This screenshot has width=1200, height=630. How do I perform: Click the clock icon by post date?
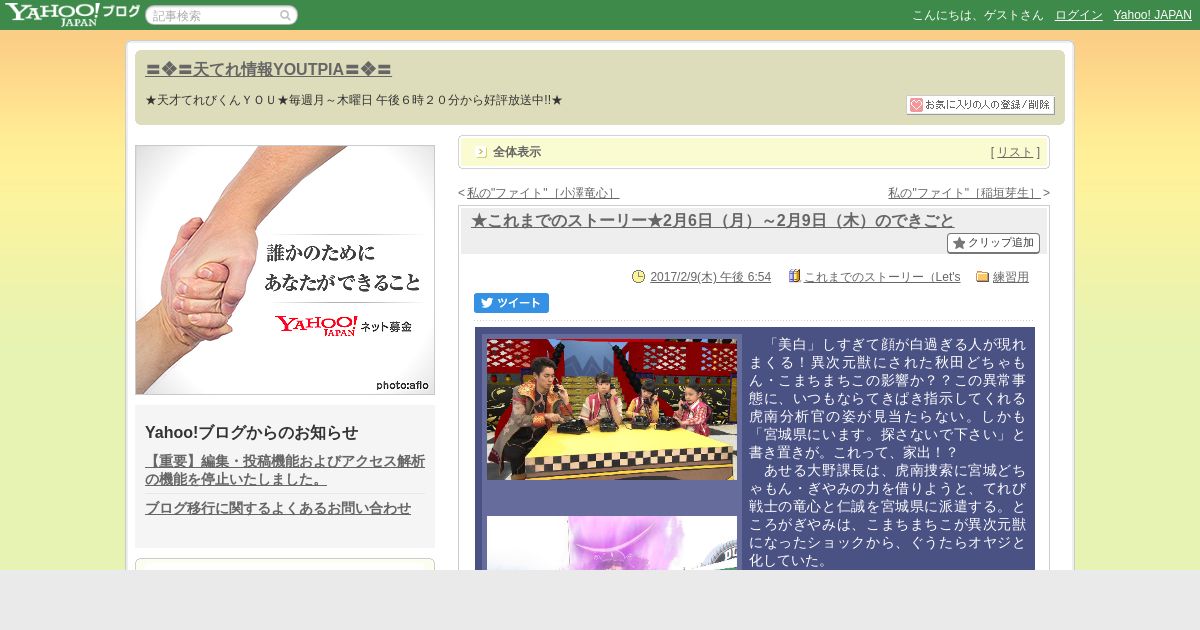point(639,277)
